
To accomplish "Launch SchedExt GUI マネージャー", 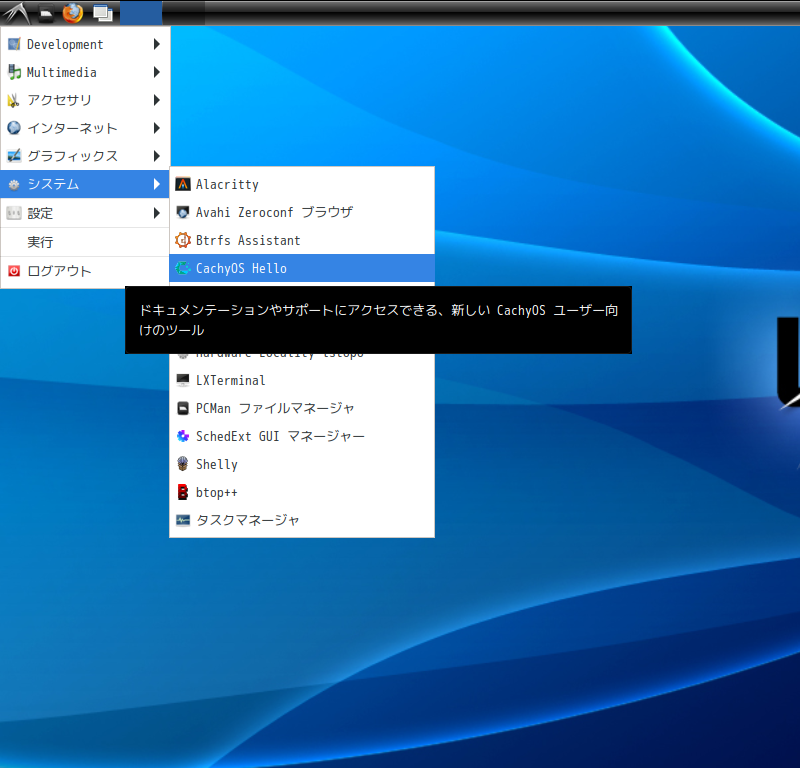I will pos(302,436).
